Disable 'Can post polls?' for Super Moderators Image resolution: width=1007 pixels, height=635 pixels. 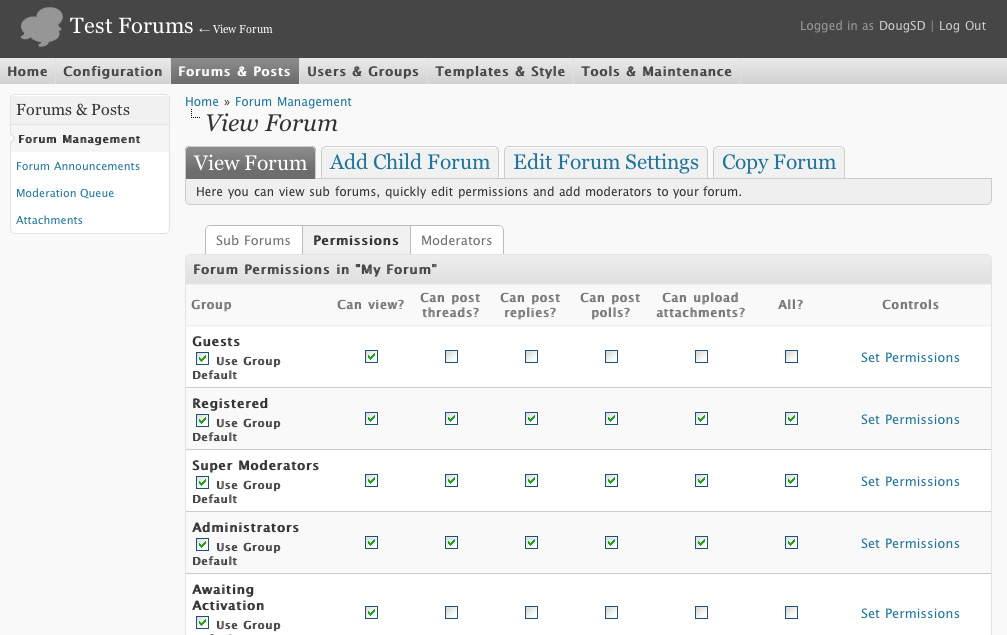point(612,481)
